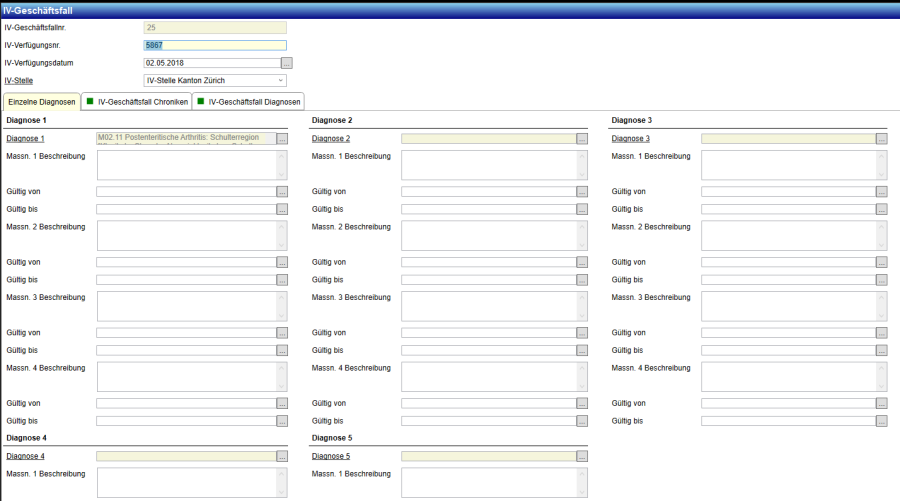Open Diagnose 1 Massn. 1 Gültig von date picker
Image resolution: width=900 pixels, height=501 pixels.
click(x=282, y=192)
